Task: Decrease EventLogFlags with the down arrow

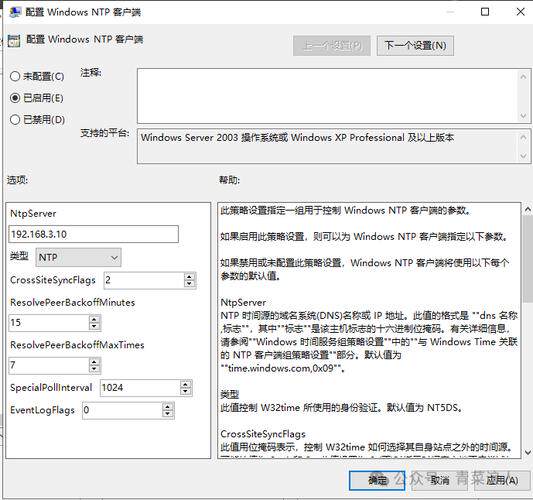Action: pos(168,414)
